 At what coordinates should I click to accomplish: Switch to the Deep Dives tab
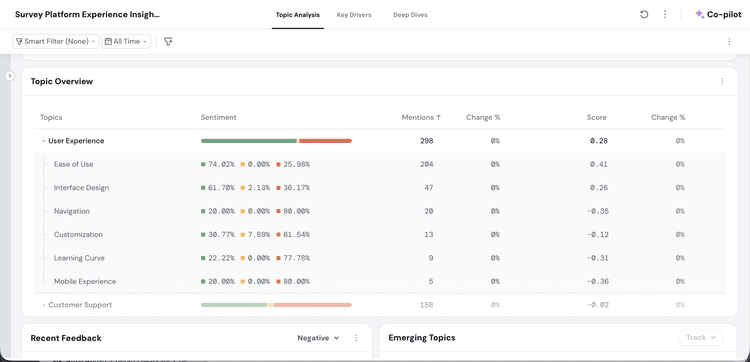410,15
